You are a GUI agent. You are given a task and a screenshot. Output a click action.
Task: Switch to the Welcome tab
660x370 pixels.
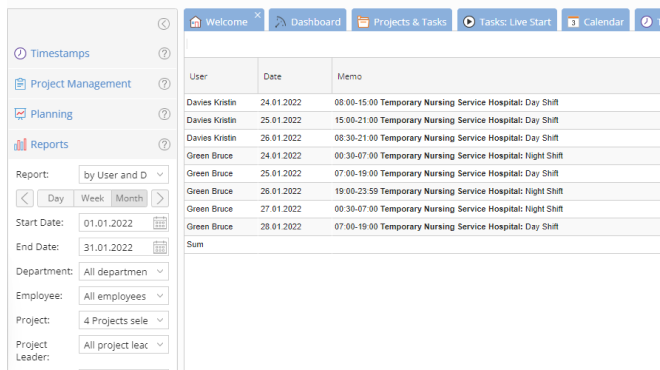(x=224, y=20)
